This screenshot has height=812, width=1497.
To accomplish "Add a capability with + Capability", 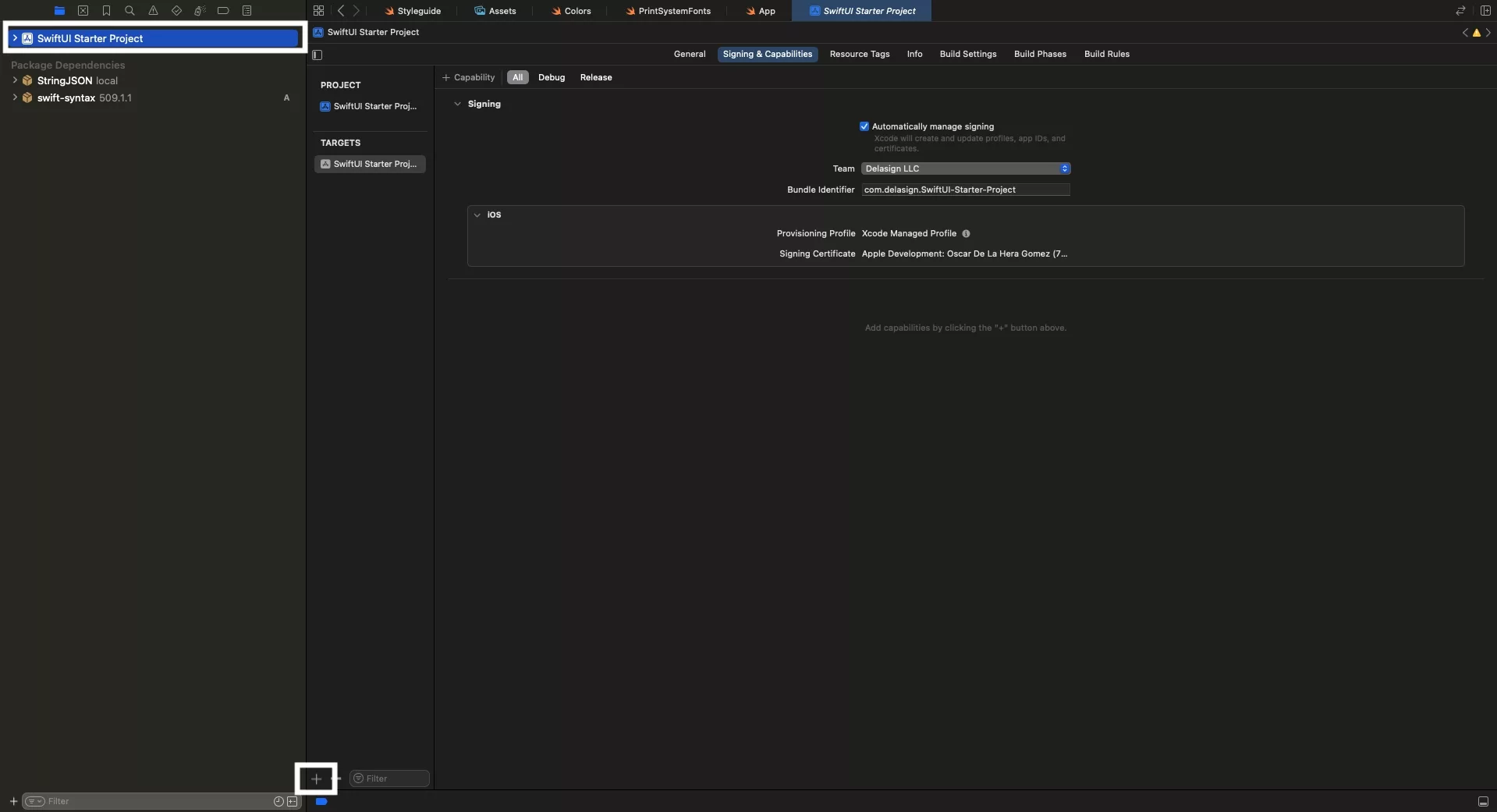I will pos(469,77).
